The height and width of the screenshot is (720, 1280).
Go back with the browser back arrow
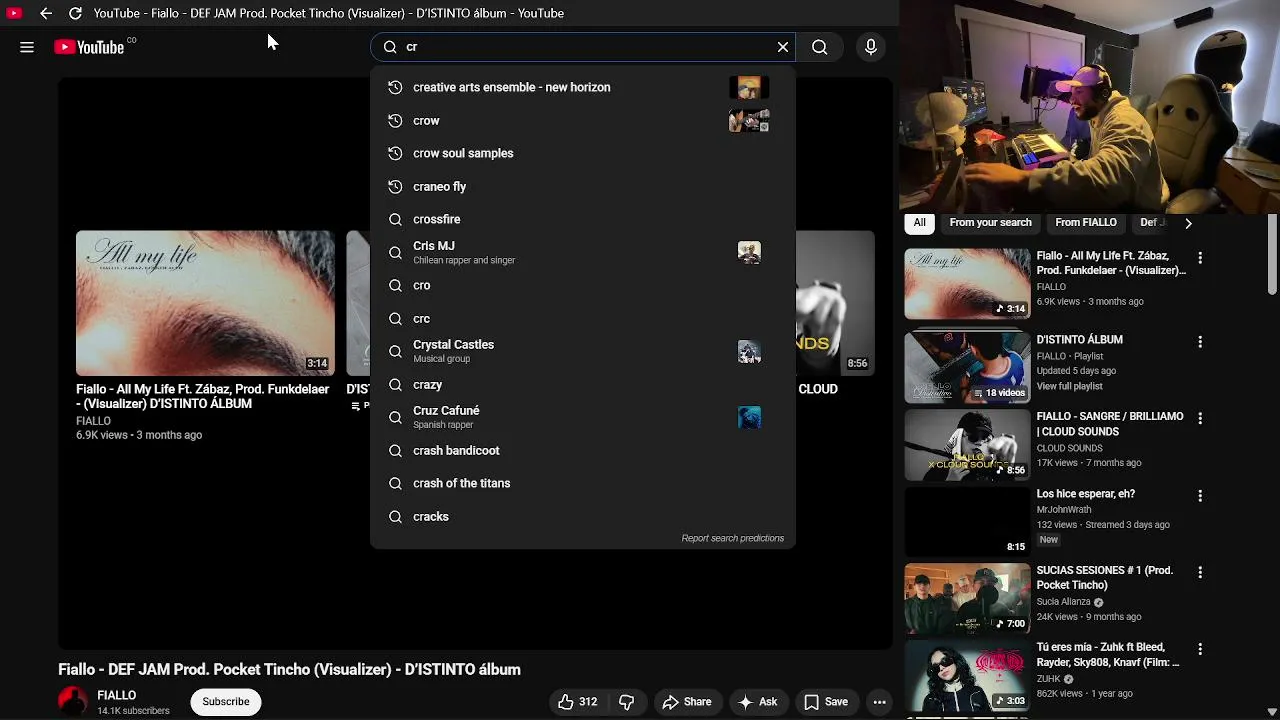coord(46,13)
